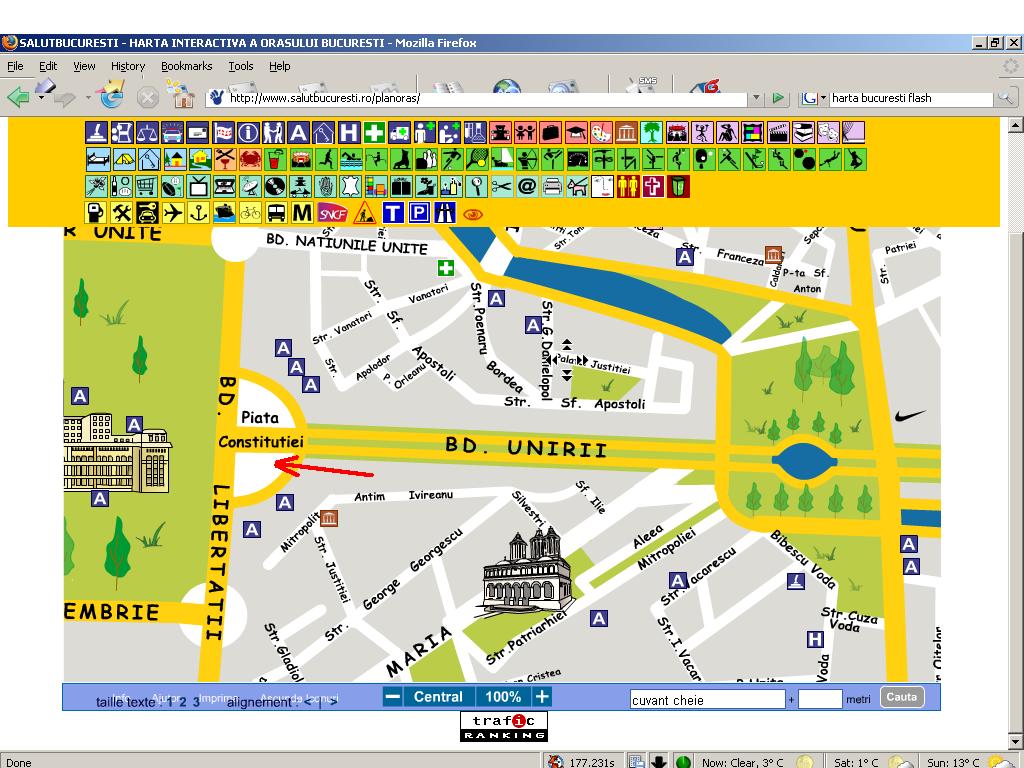Select the bicycle category icon

250,213
